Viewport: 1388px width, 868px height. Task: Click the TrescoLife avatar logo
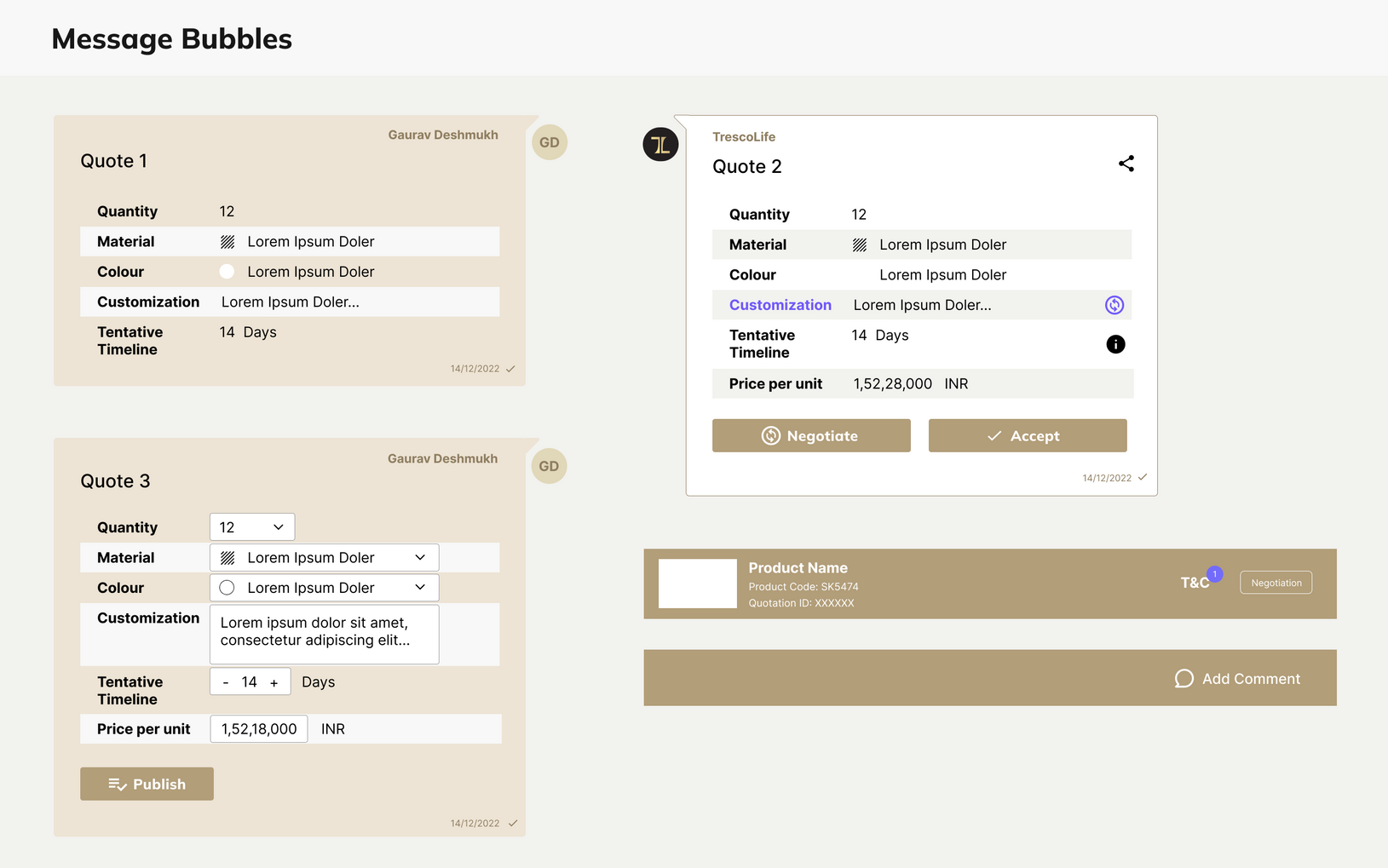660,145
